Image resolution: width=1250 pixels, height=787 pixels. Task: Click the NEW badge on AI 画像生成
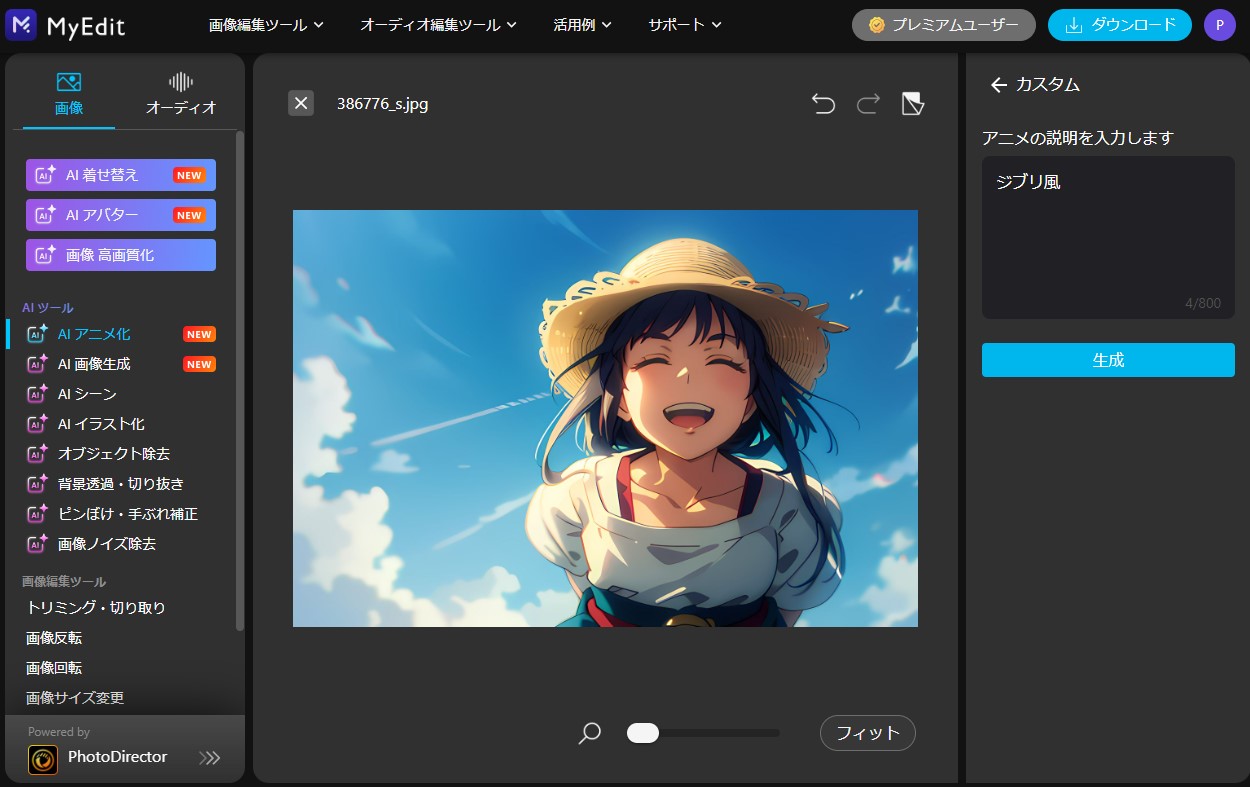coord(199,364)
